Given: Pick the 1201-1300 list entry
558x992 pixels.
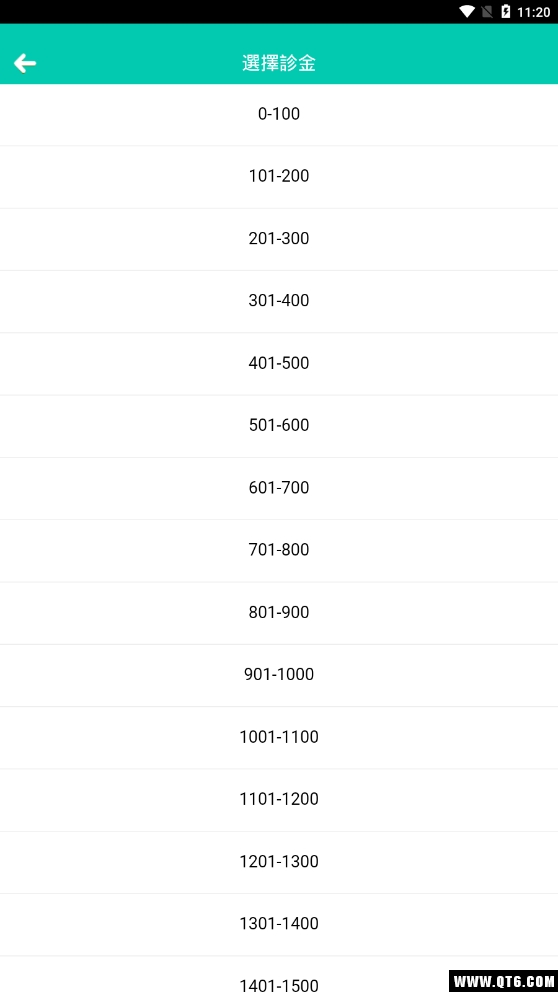Looking at the screenshot, I should pyautogui.click(x=279, y=862).
